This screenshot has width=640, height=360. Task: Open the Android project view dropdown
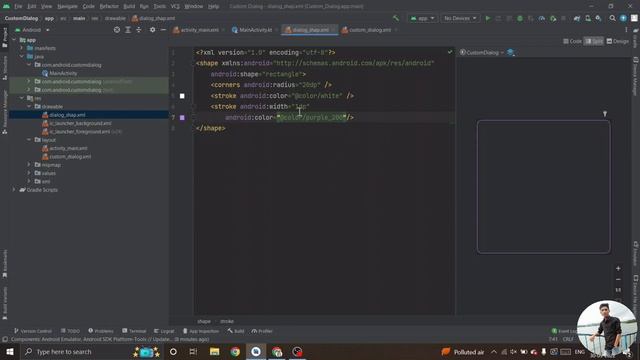click(x=32, y=30)
